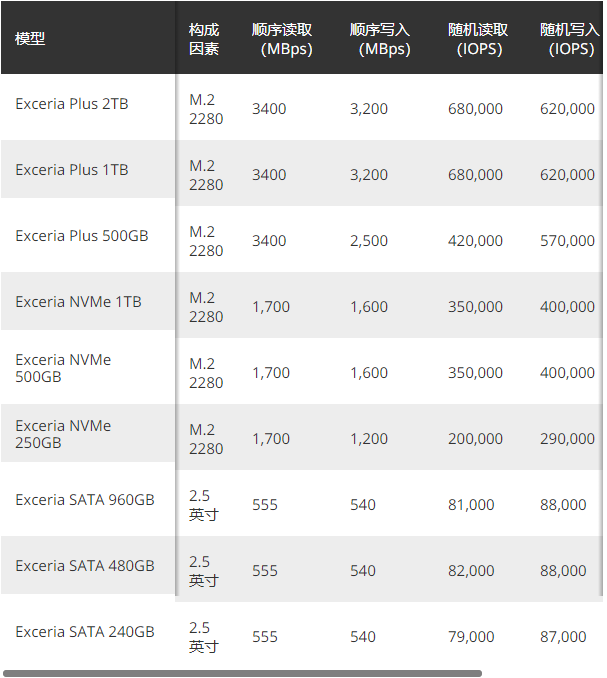Click the 79,000 random read value

(471, 637)
